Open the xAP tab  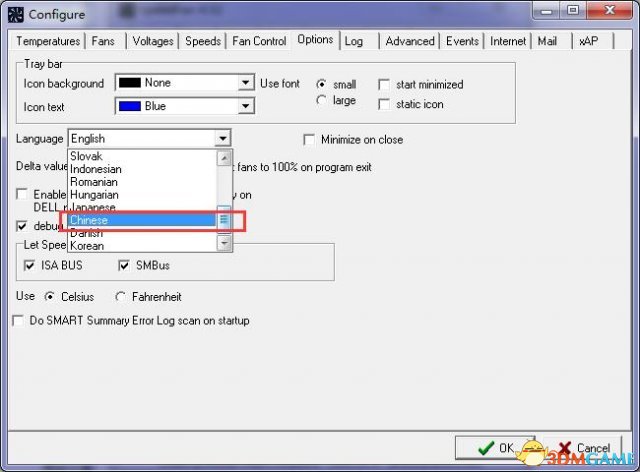coord(588,41)
